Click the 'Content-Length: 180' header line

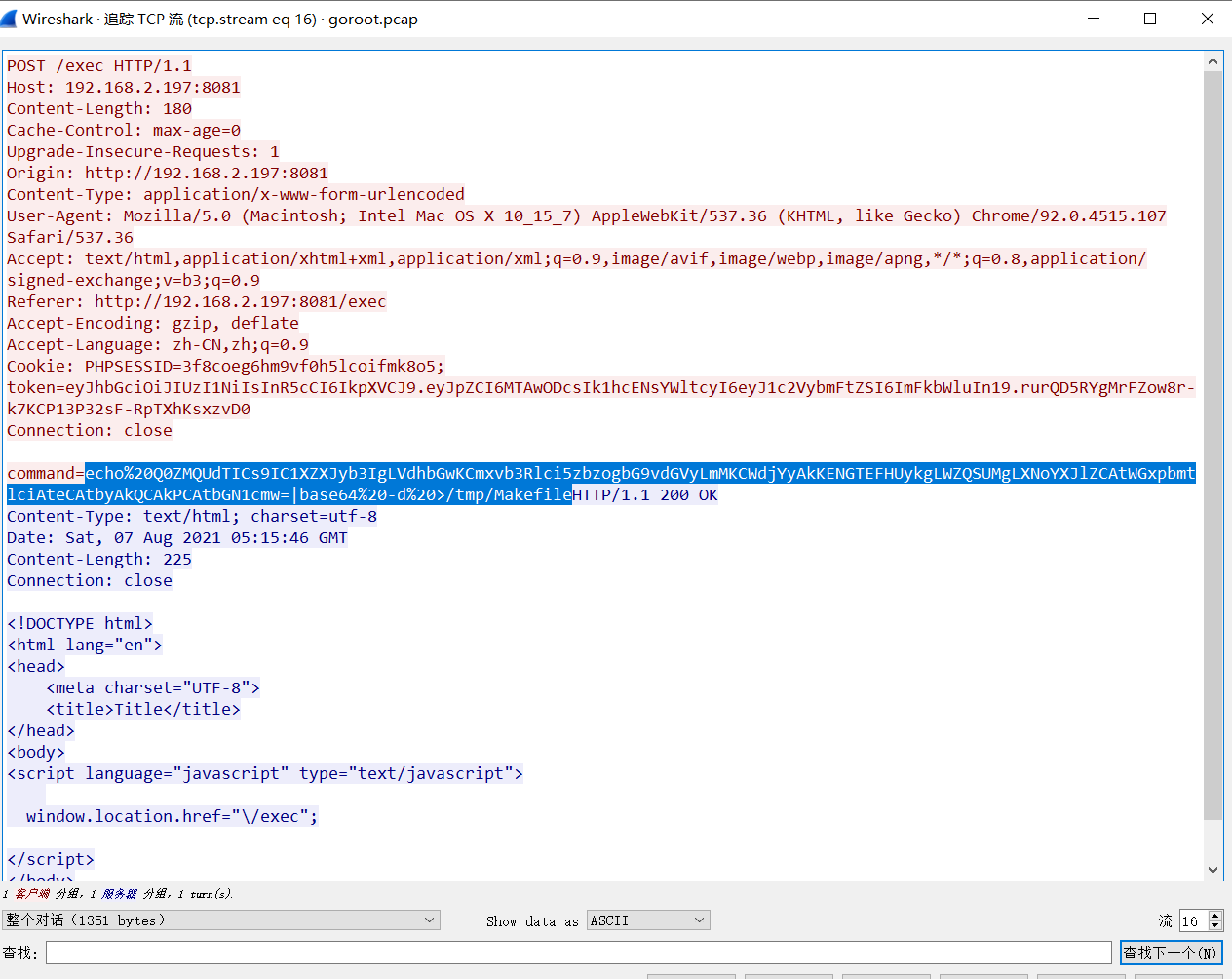[x=99, y=108]
